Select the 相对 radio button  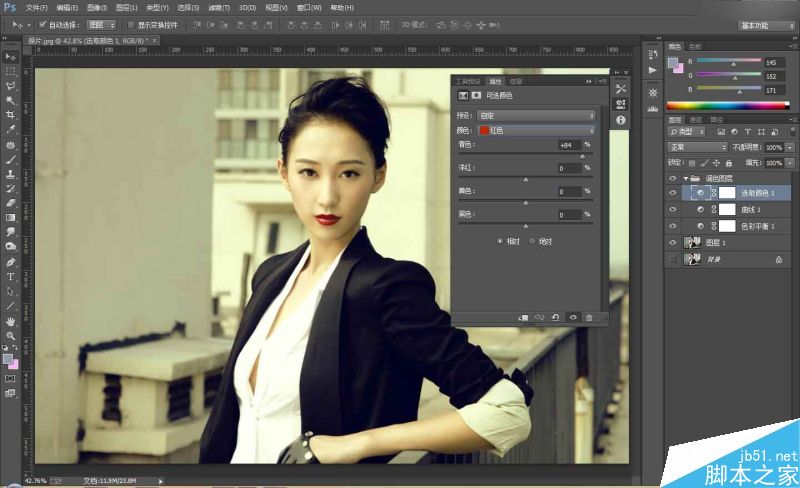(500, 241)
